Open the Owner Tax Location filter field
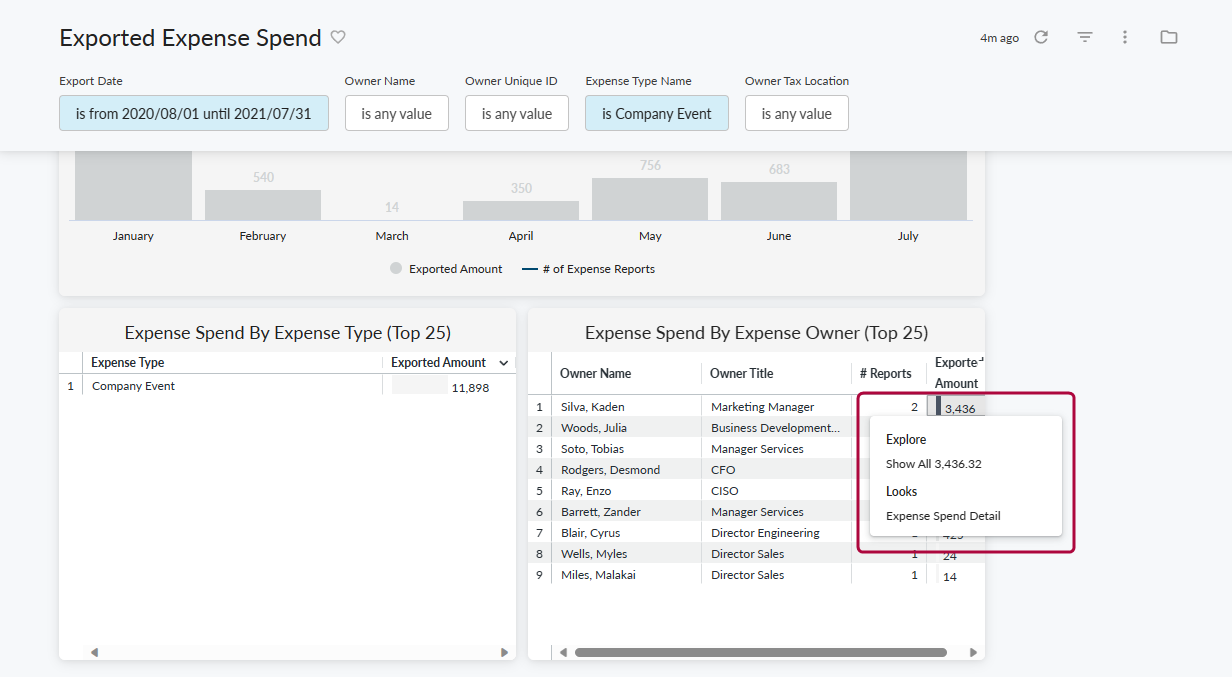 tap(796, 114)
